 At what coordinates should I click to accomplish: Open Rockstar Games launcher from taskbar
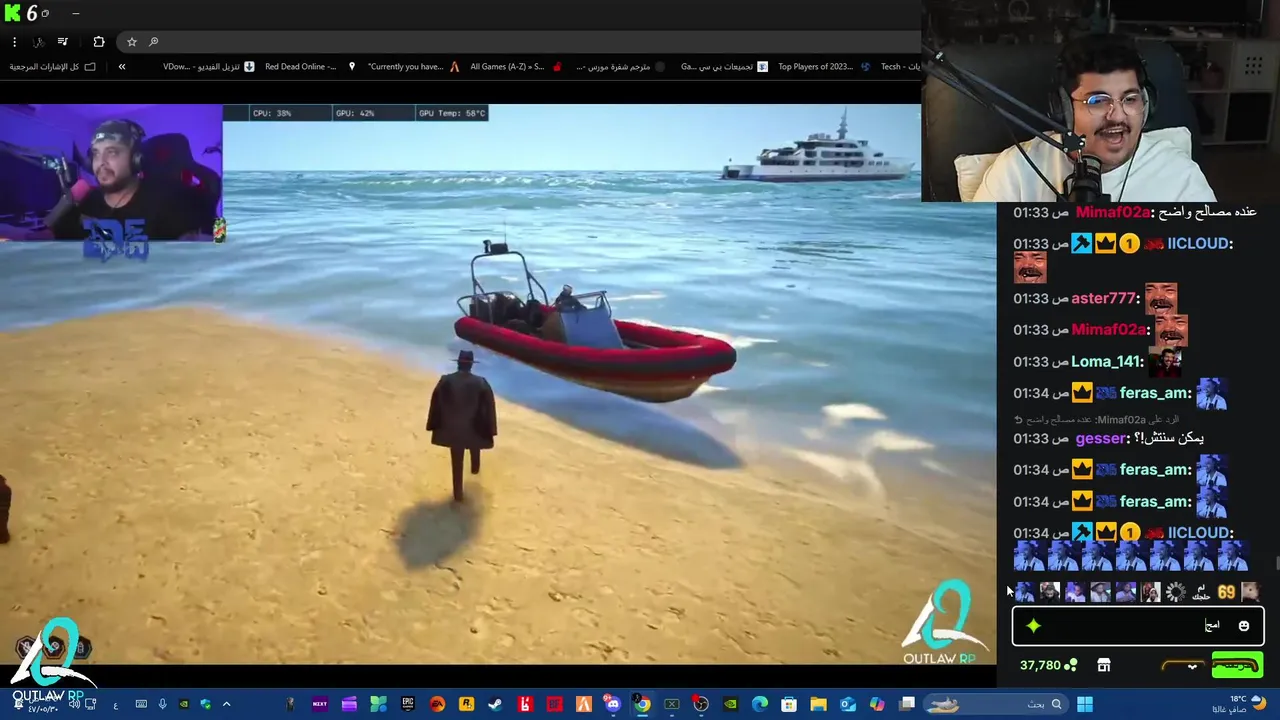click(466, 704)
